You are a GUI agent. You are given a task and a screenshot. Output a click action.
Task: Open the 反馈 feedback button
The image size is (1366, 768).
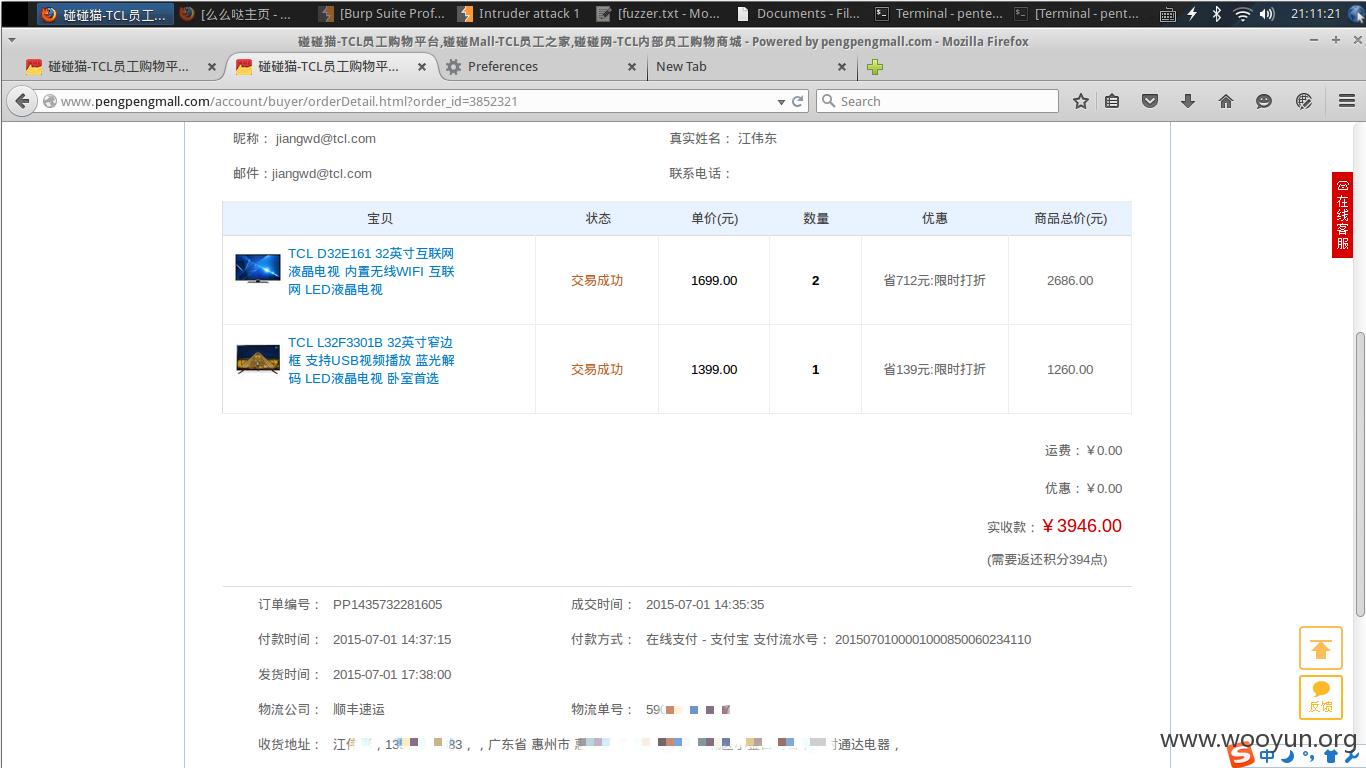pyautogui.click(x=1320, y=697)
